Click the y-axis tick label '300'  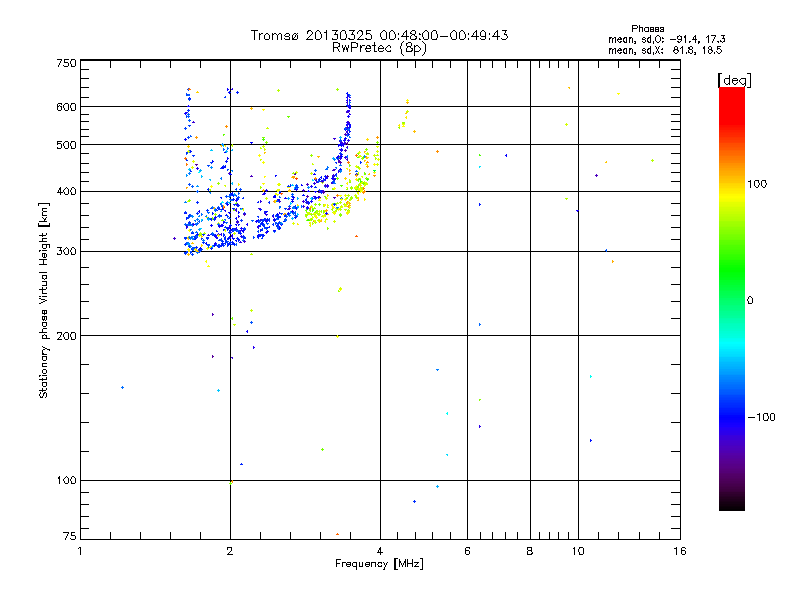[x=66, y=252]
